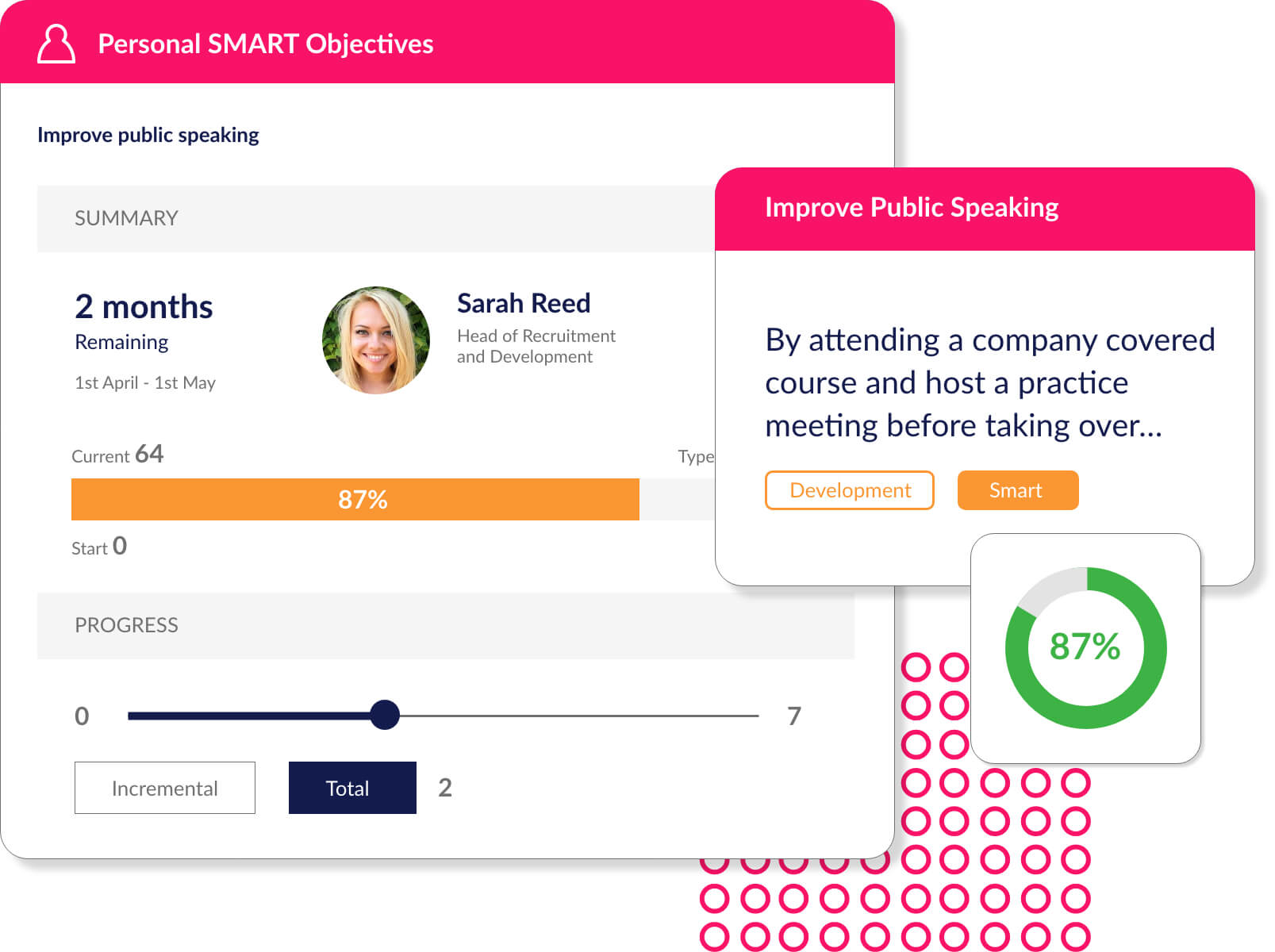Open Sarah Reed's profile photo

coord(376,340)
